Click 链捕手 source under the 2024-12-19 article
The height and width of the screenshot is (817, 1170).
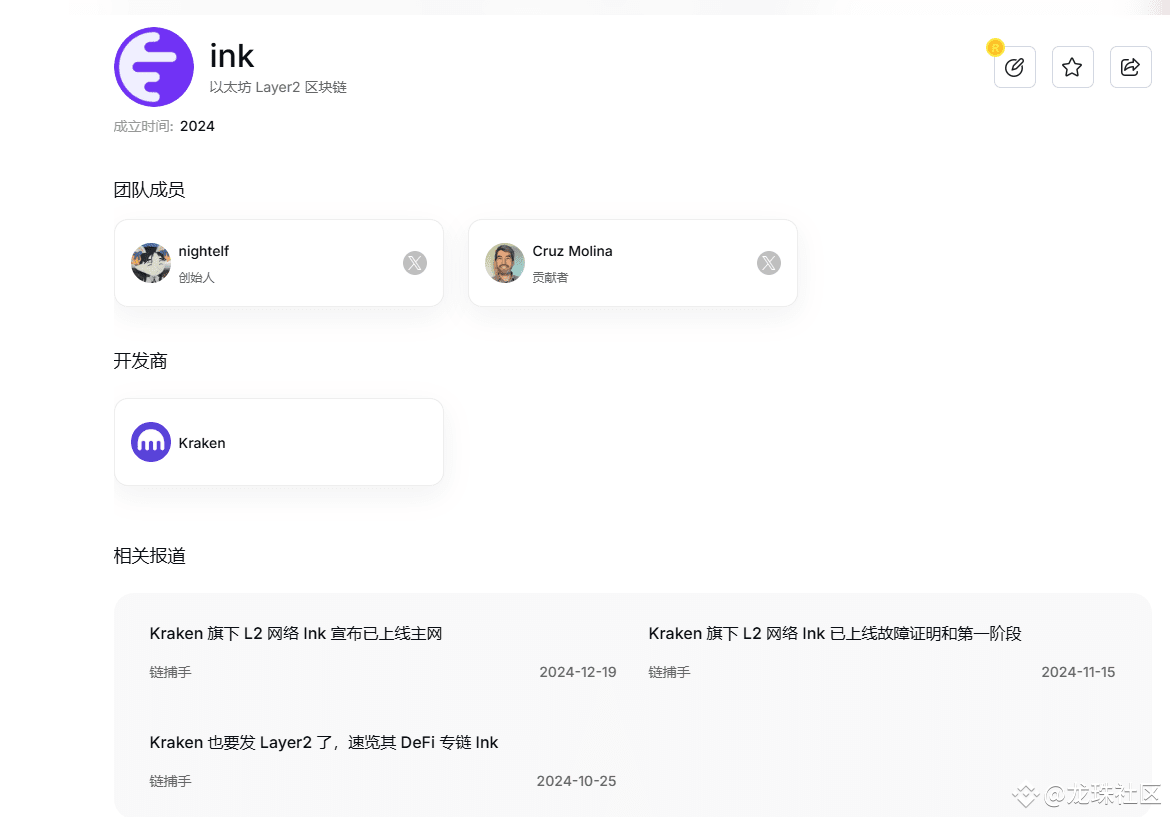[170, 672]
